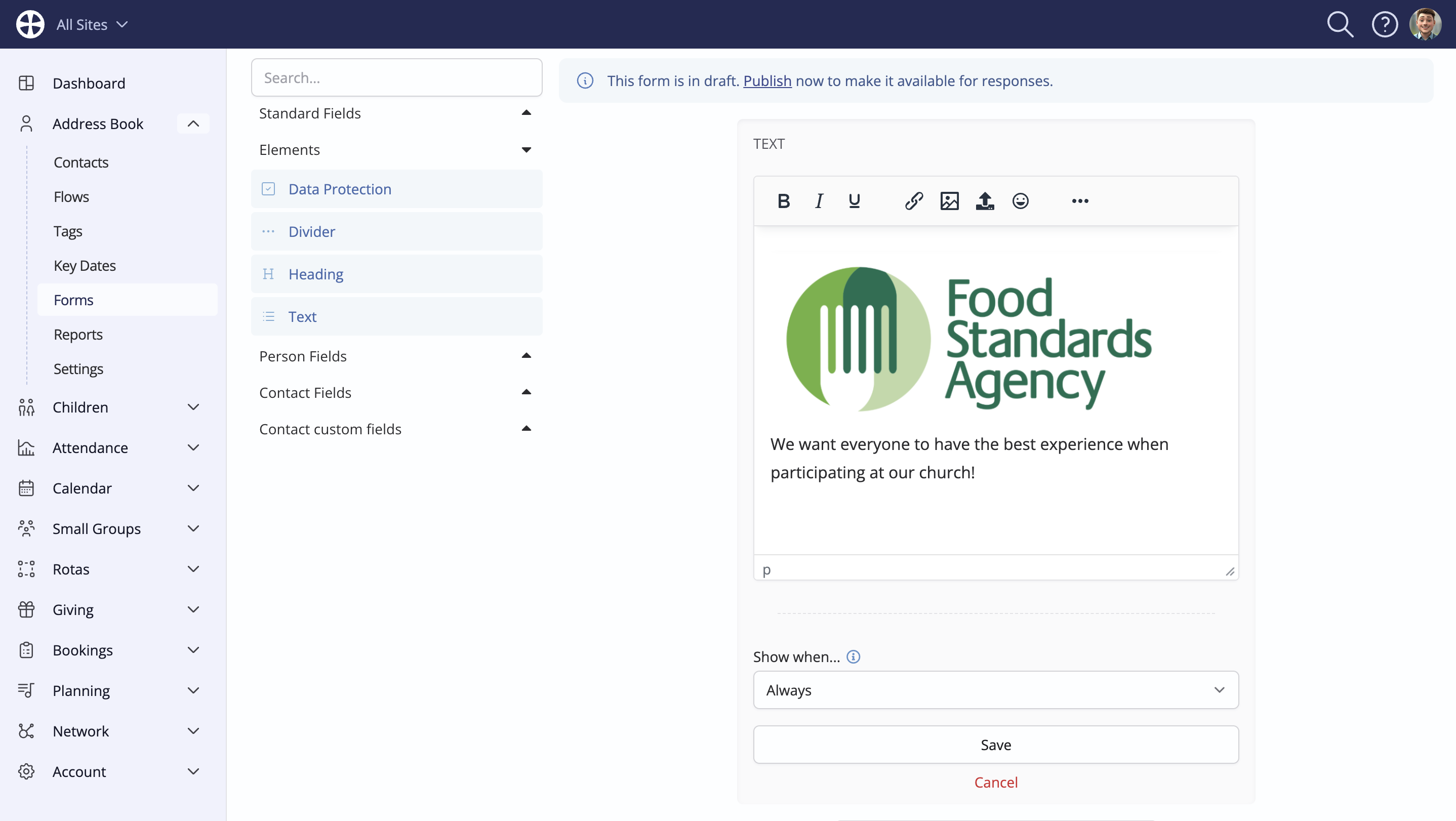Click the upload file icon

point(985,201)
